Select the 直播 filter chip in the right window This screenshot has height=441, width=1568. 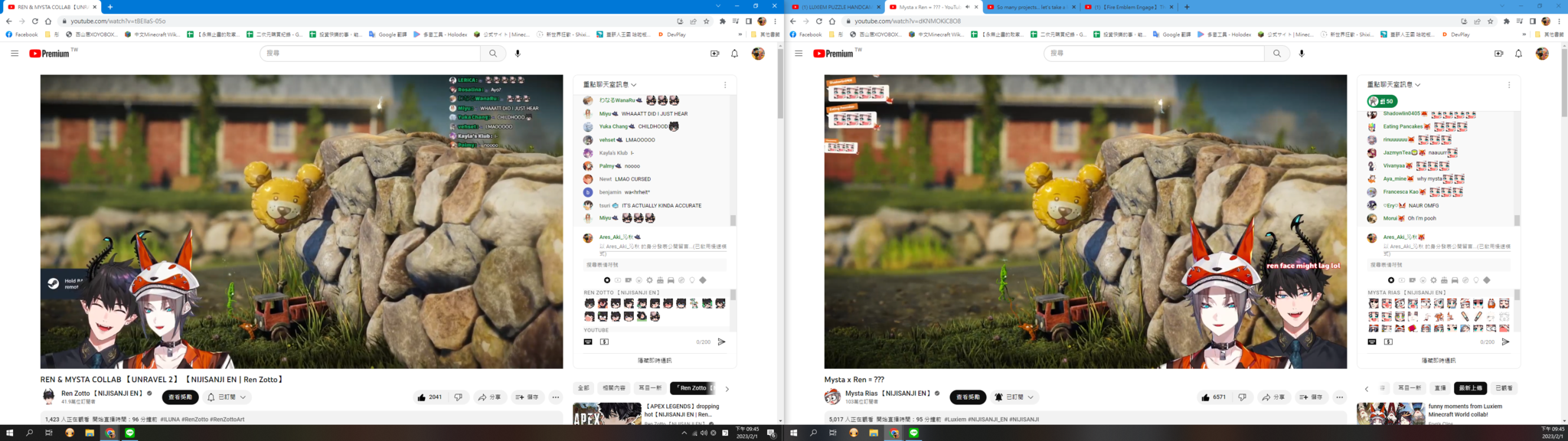coord(1440,388)
